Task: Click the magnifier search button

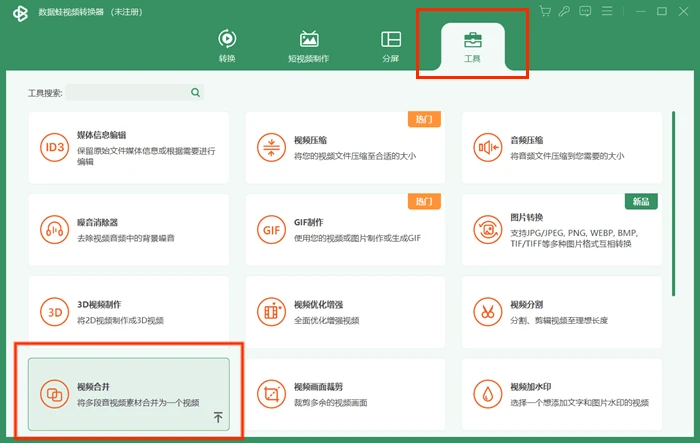Action: pos(195,92)
